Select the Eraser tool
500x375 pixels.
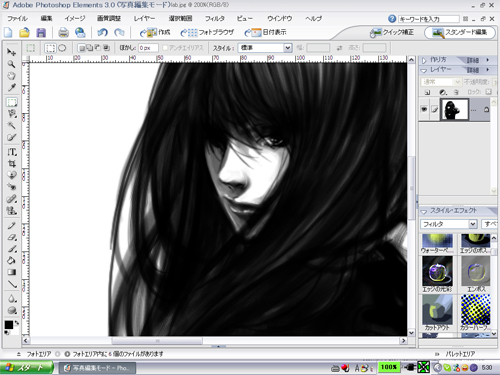point(12,237)
